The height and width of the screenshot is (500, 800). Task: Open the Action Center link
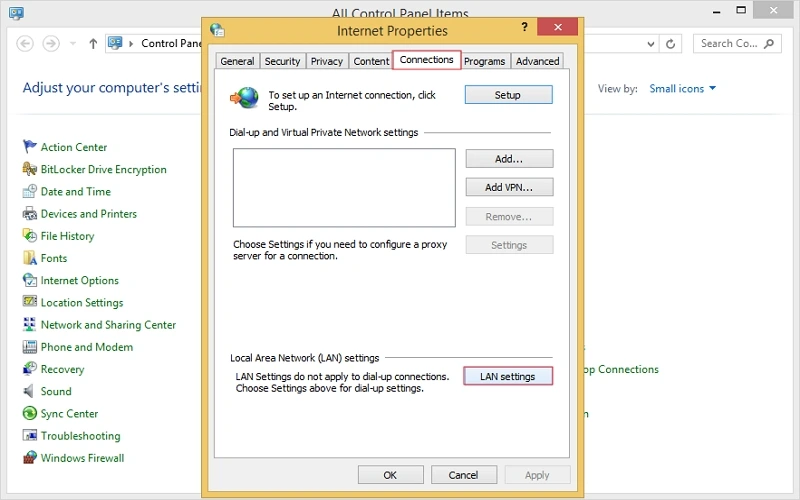pyautogui.click(x=74, y=147)
